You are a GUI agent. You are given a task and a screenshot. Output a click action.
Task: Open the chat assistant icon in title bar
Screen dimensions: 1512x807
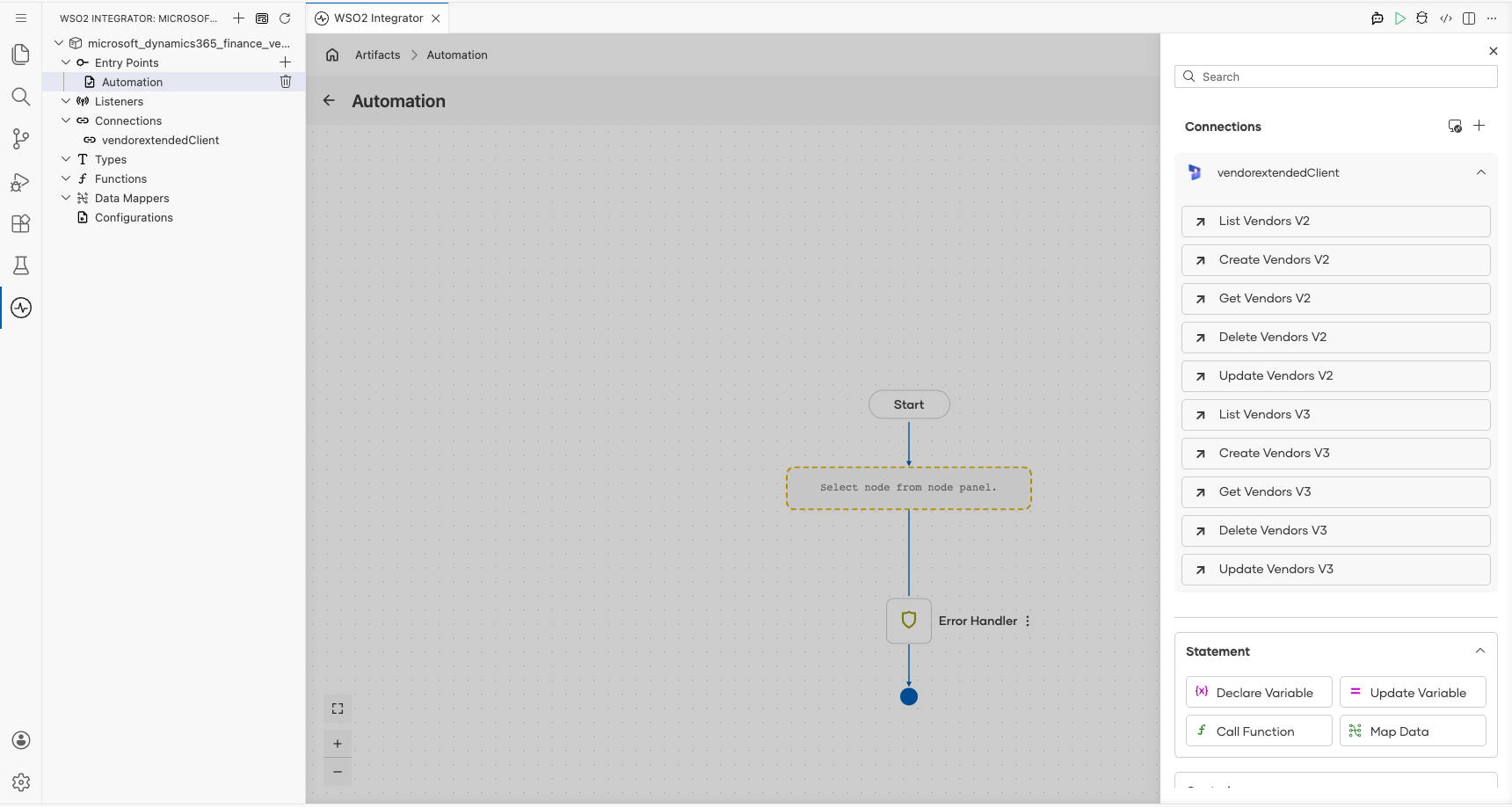pyautogui.click(x=1378, y=18)
